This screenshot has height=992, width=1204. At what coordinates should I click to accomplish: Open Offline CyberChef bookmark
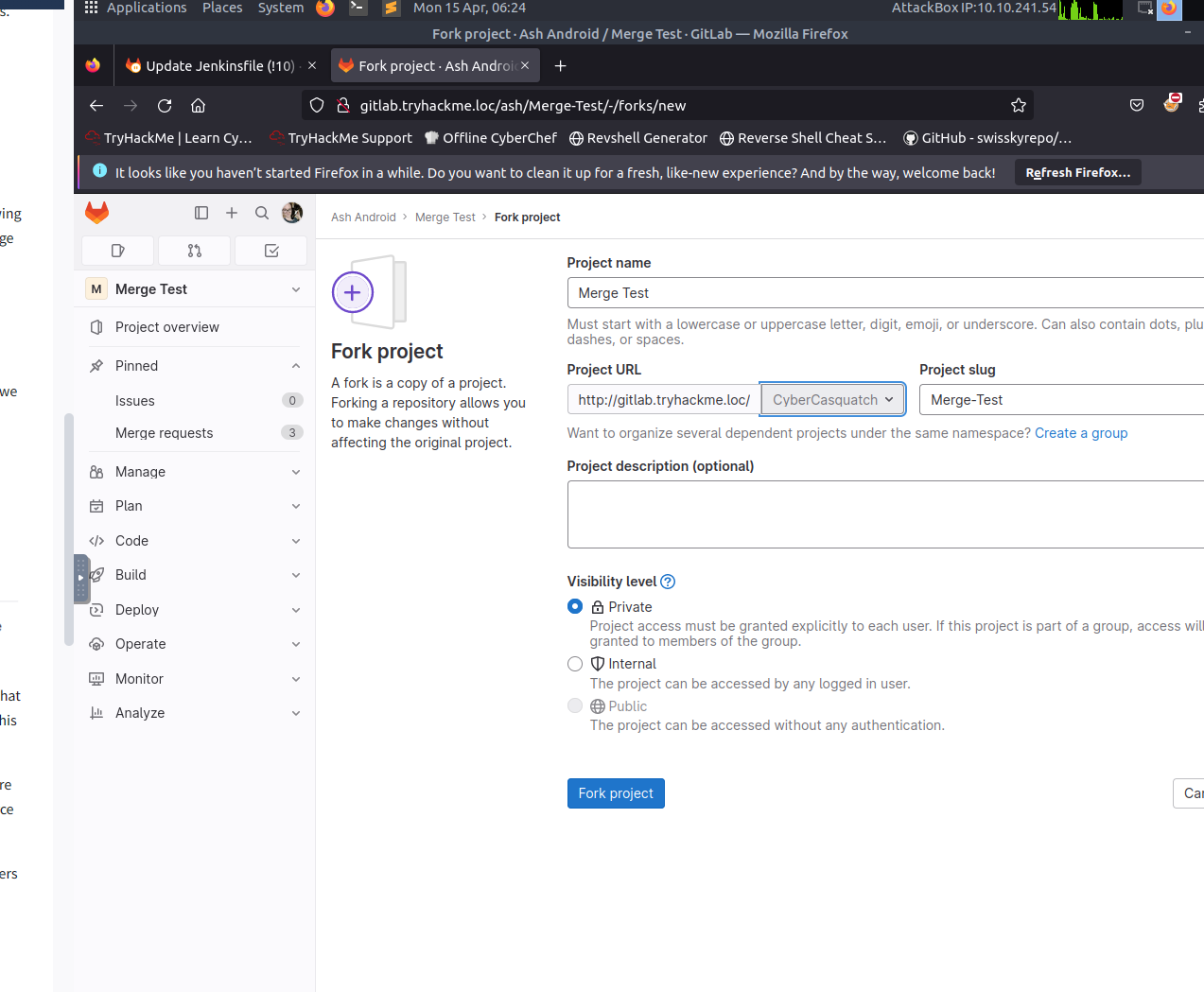coord(491,138)
